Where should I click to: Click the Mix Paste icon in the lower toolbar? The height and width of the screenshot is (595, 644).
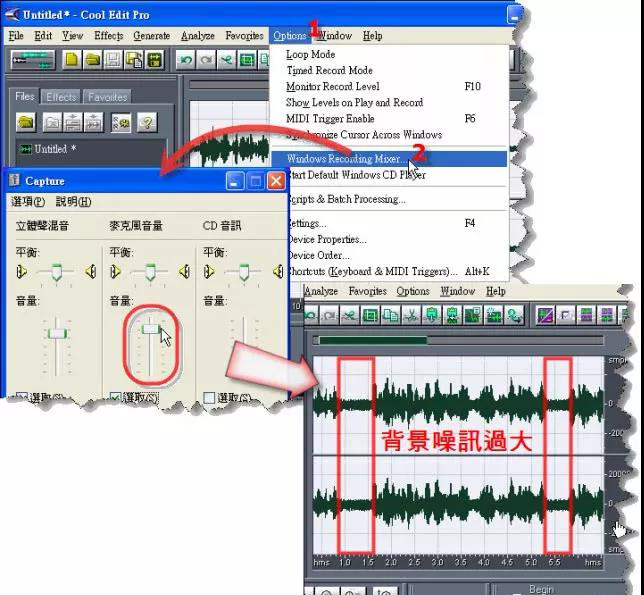[473, 315]
